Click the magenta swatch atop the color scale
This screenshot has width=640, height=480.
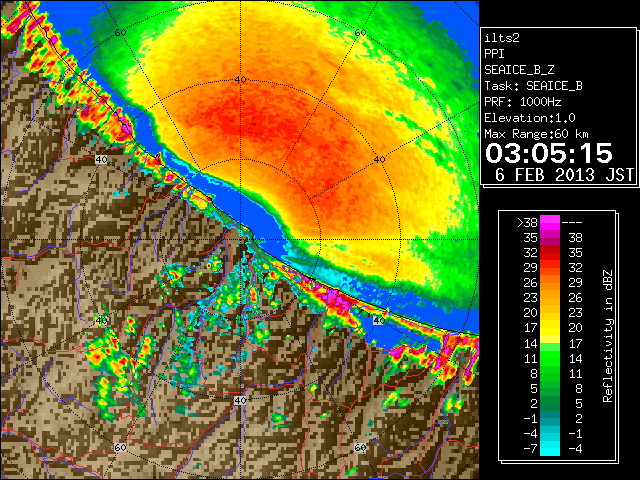(550, 222)
